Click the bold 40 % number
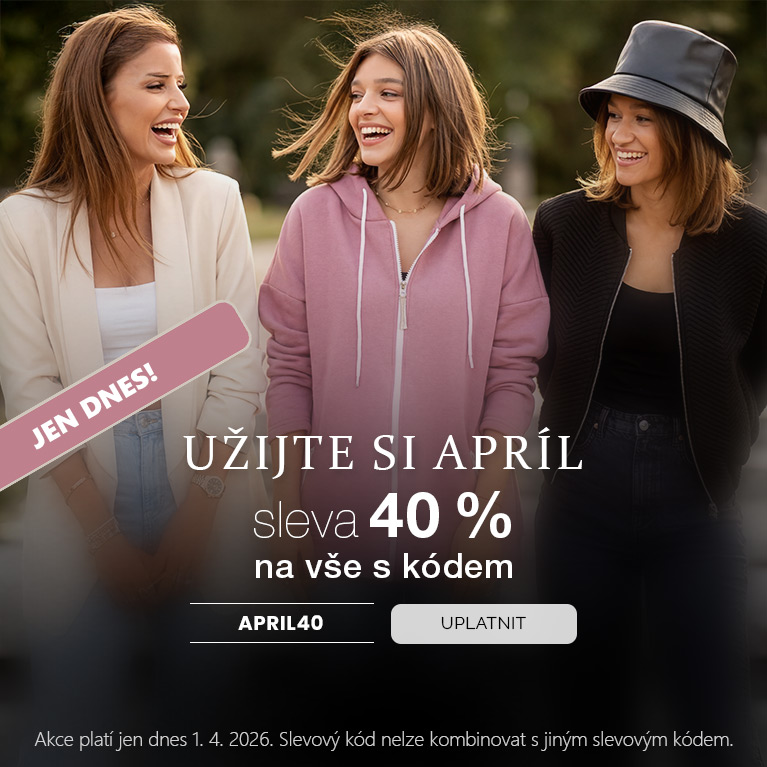This screenshot has width=767, height=767. point(440,517)
